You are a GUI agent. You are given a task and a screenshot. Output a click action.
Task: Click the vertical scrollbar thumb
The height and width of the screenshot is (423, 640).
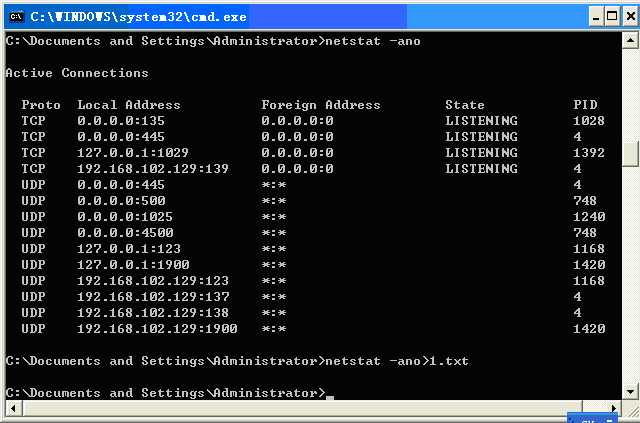point(630,154)
